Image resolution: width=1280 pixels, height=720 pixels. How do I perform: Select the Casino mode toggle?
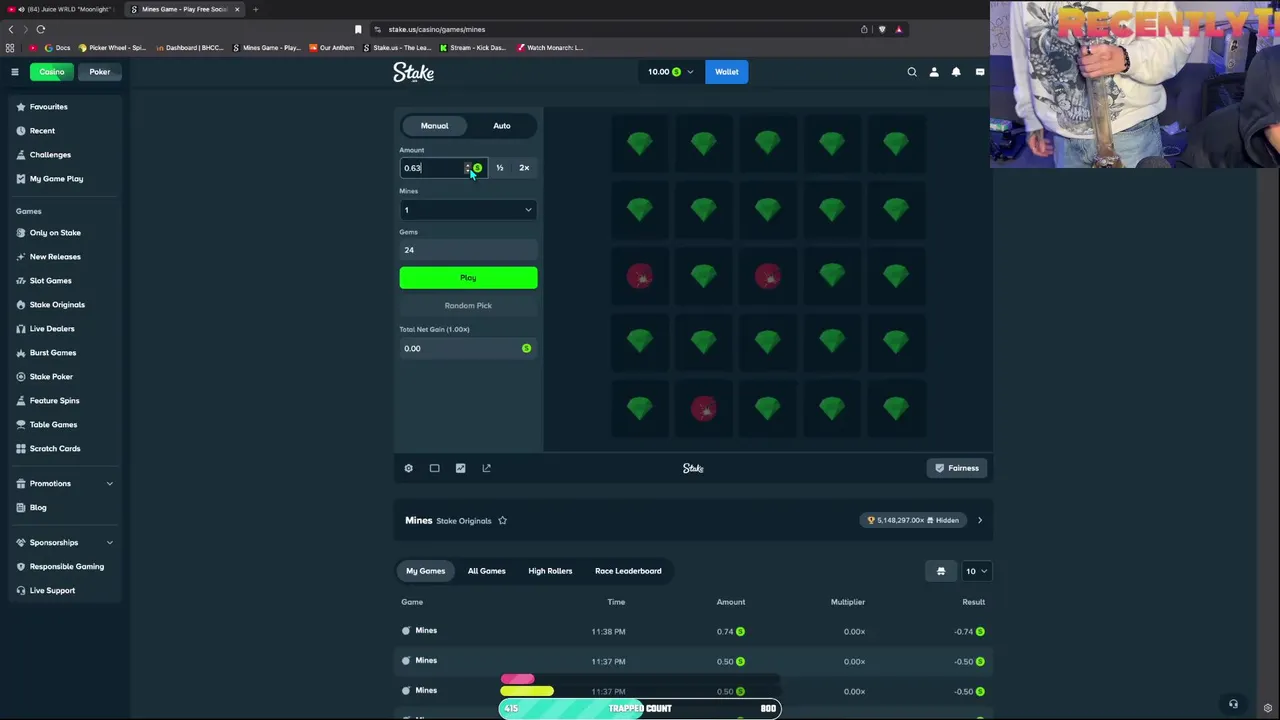52,72
